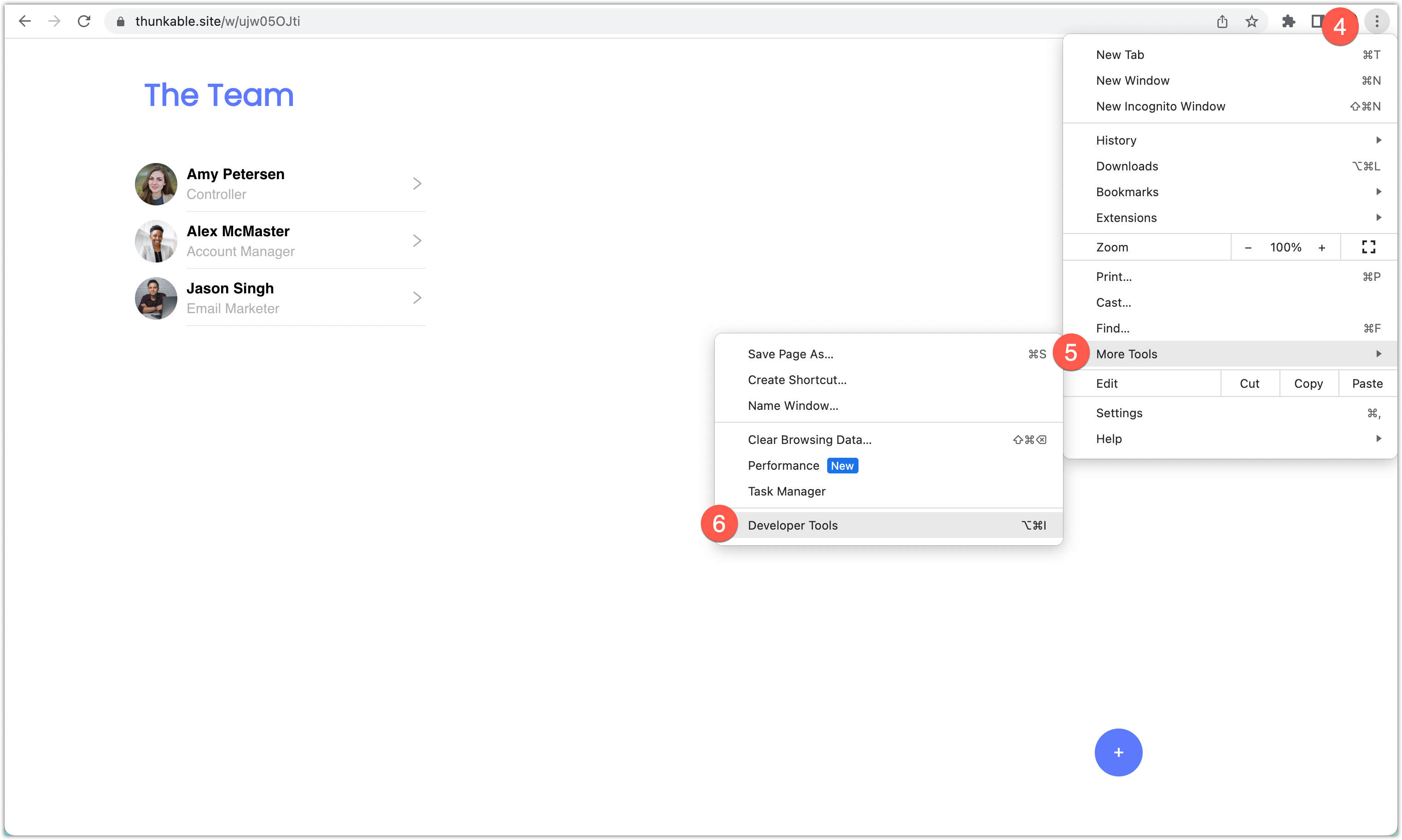Click the Paste edit button

tap(1367, 384)
